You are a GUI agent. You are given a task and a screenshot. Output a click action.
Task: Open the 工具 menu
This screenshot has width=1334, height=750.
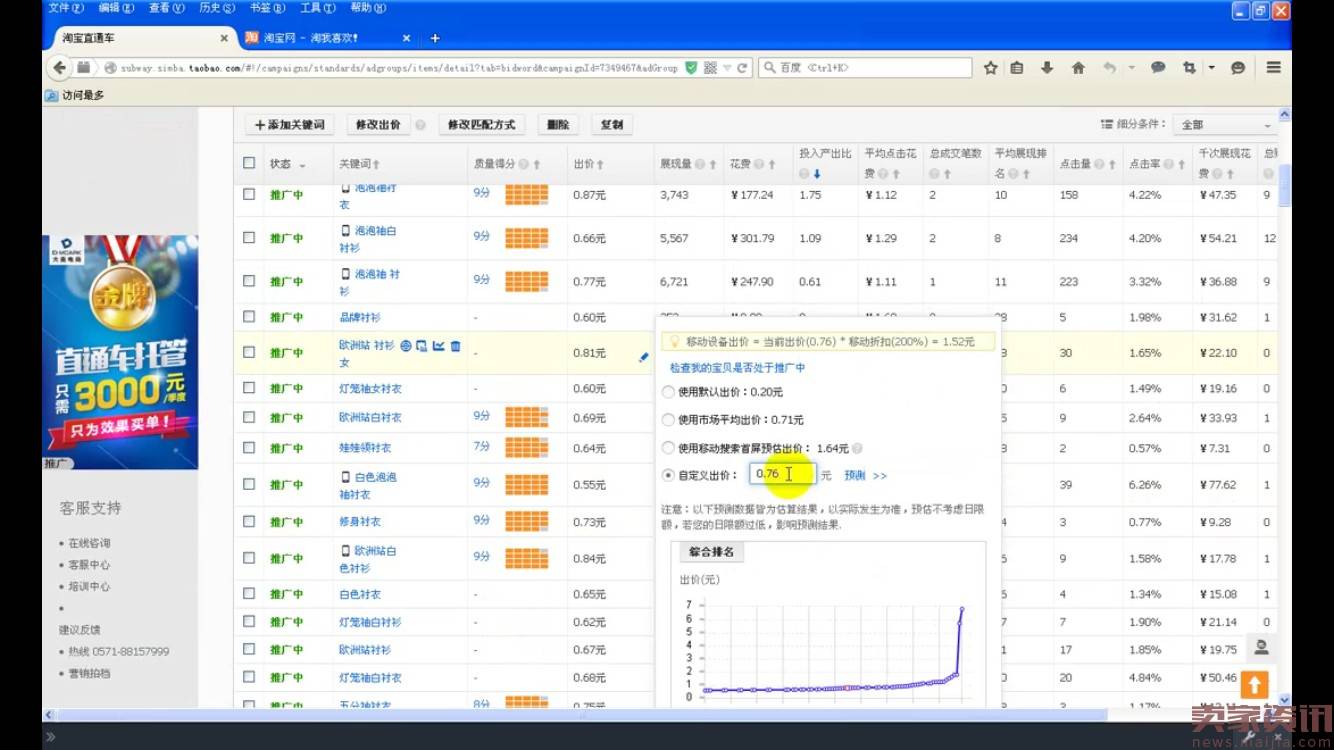317,8
